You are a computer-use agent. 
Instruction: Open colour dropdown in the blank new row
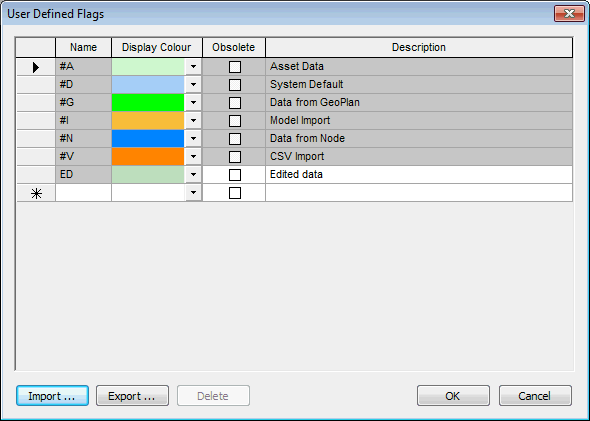(193, 193)
